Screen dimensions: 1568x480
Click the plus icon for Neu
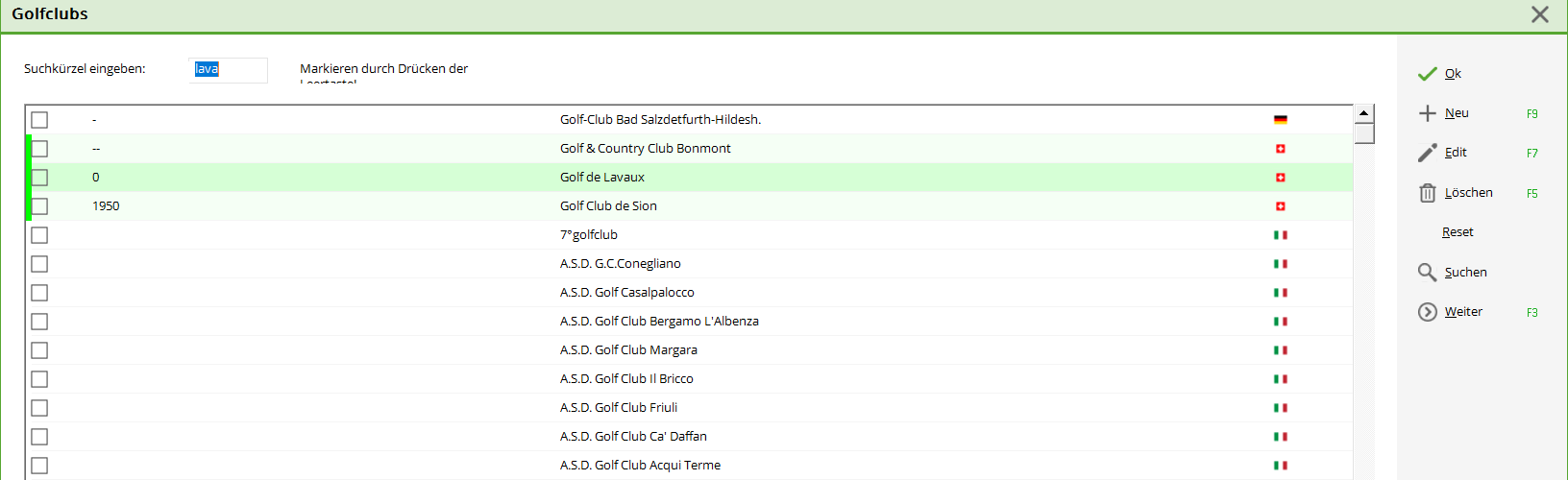1428,113
